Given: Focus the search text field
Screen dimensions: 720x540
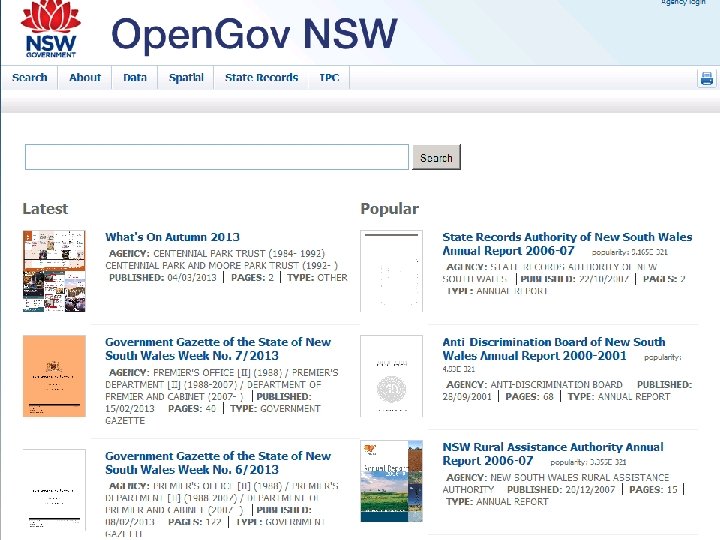Looking at the screenshot, I should tap(217, 157).
